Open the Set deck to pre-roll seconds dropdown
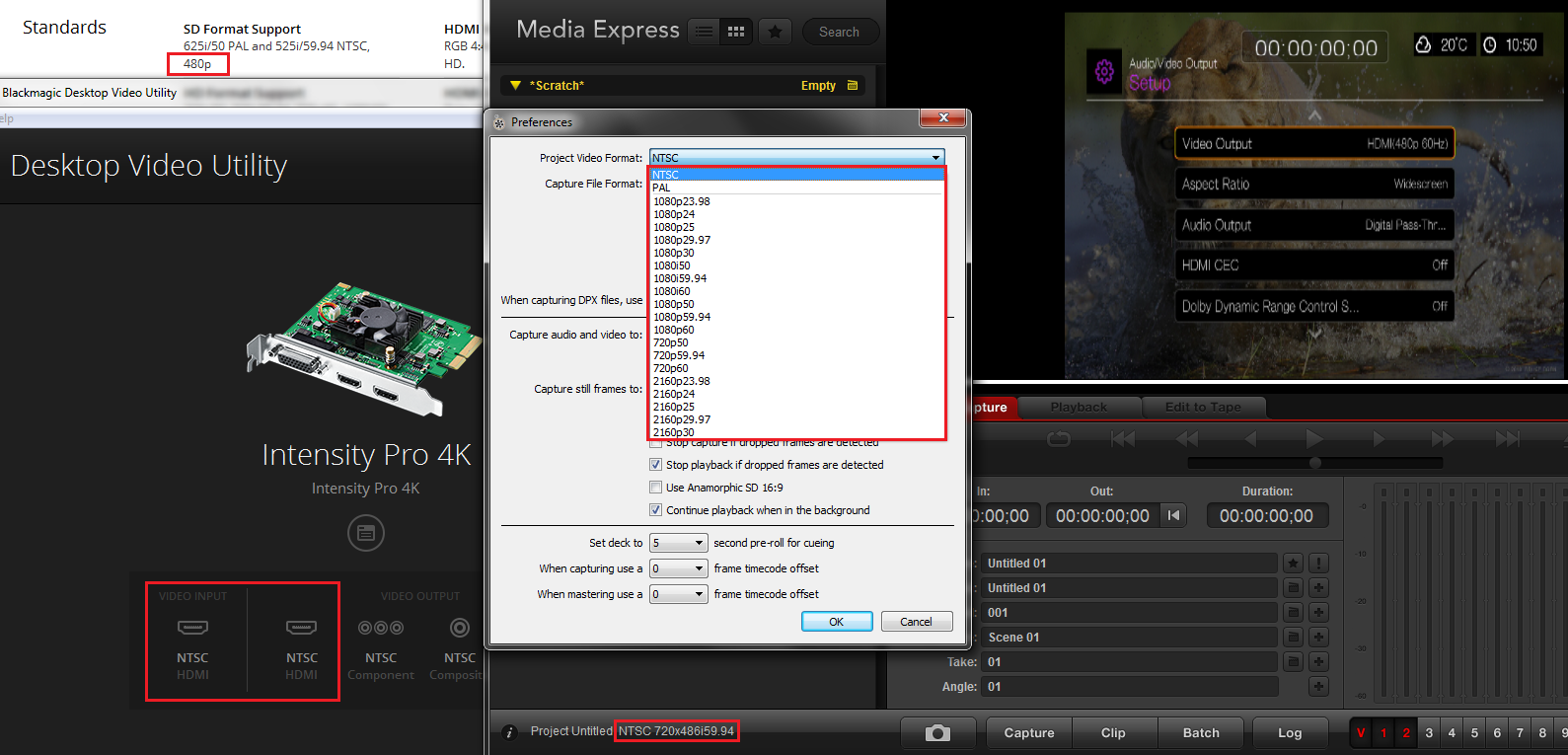Image resolution: width=1568 pixels, height=755 pixels. pos(679,543)
